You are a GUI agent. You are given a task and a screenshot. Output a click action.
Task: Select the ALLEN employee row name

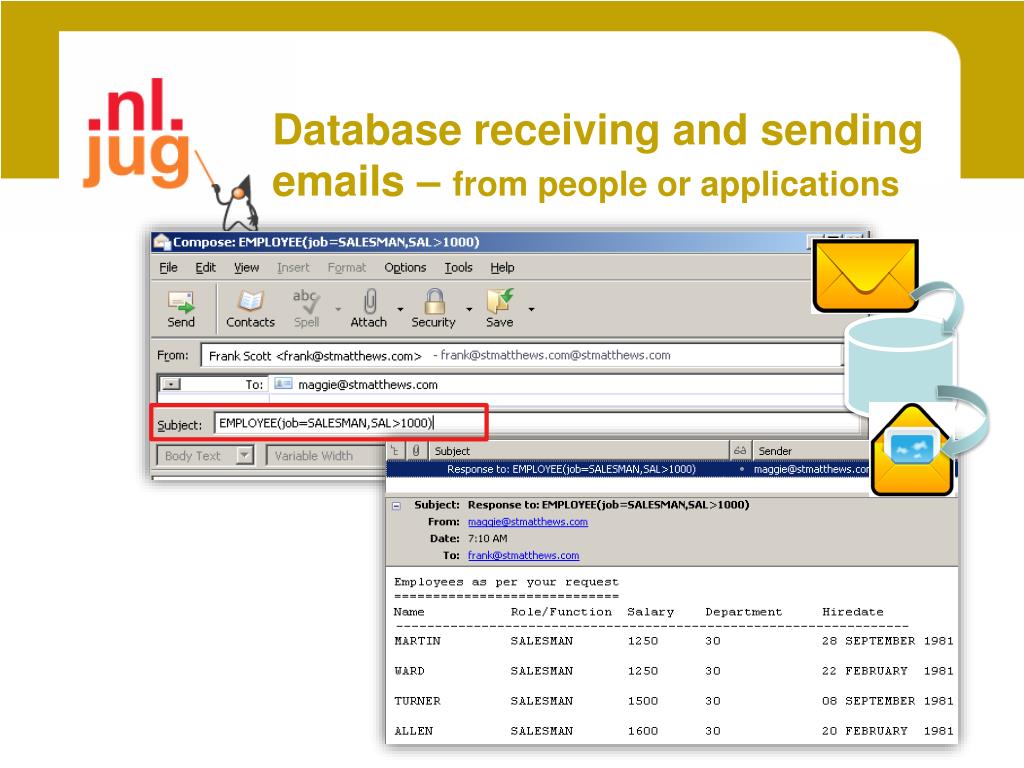tap(413, 731)
